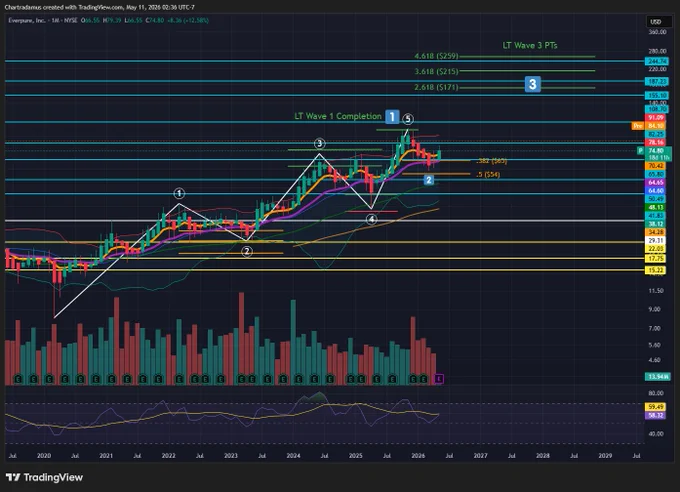Viewport: 680px width, 492px height.
Task: Select the LT Wave 3 PTs text
Action: [530, 45]
